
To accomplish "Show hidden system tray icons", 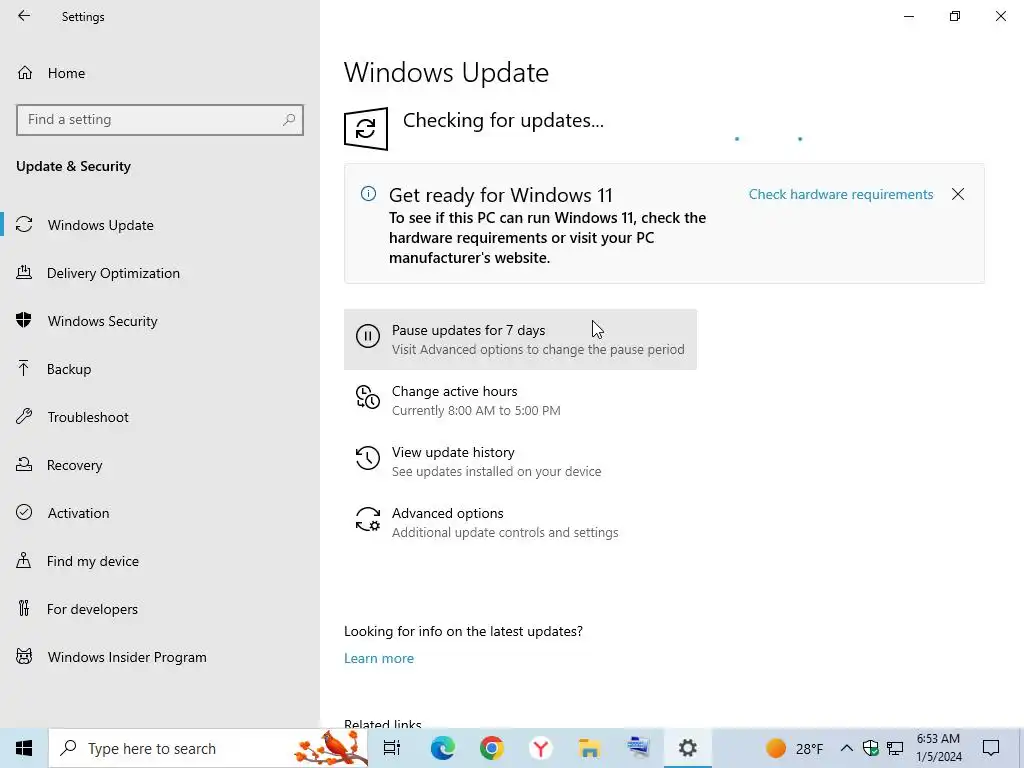I will [846, 748].
